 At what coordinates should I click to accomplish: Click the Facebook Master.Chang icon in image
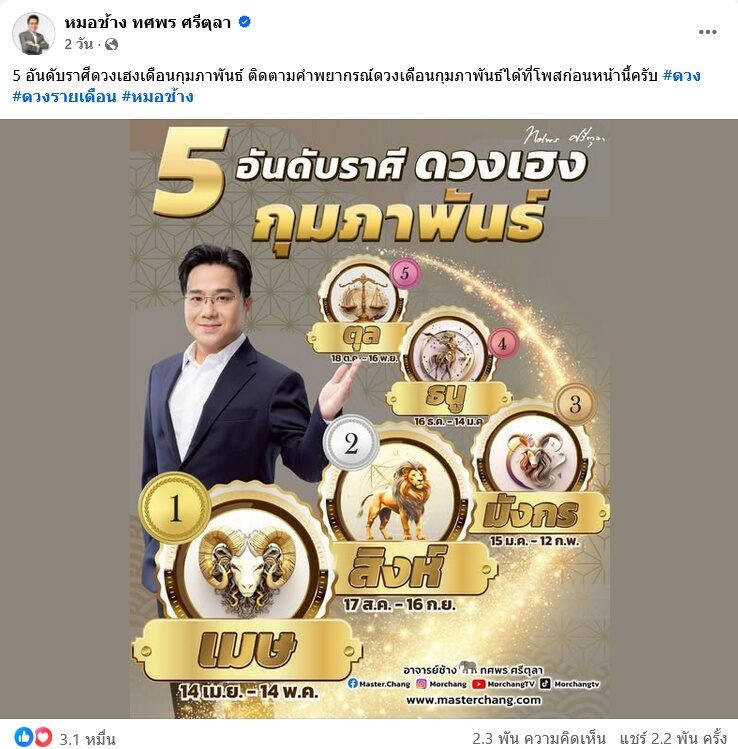[x=353, y=684]
